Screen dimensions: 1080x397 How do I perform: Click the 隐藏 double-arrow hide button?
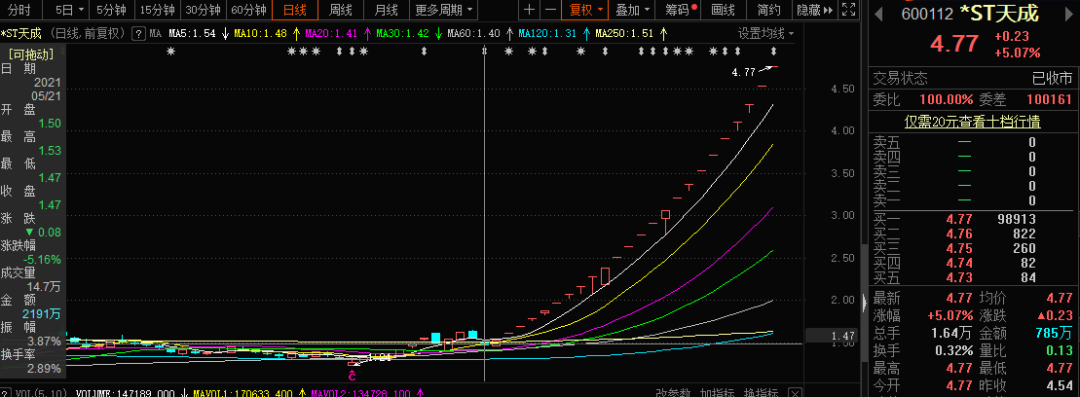tap(815, 10)
